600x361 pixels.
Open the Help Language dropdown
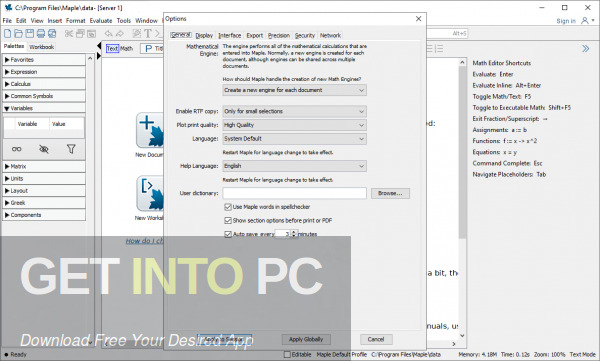(x=294, y=166)
